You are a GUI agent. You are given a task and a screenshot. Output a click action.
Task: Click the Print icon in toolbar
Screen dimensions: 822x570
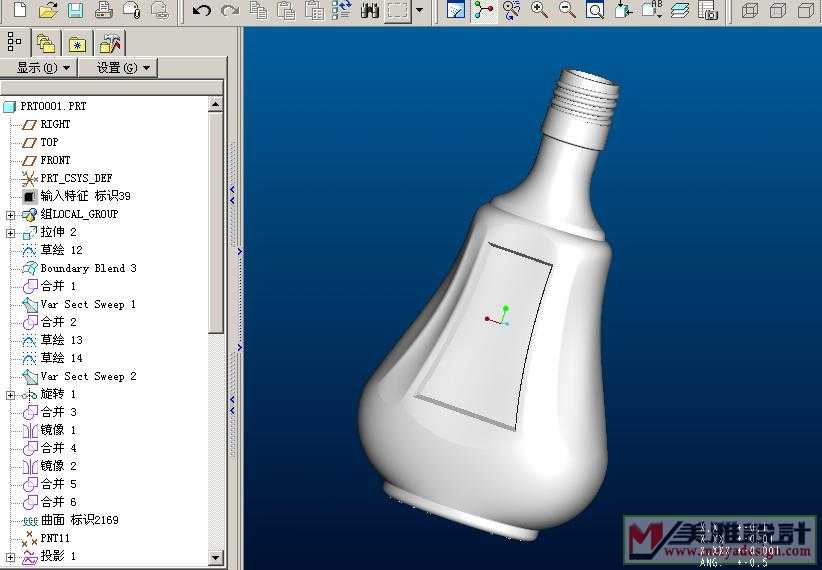coord(103,11)
